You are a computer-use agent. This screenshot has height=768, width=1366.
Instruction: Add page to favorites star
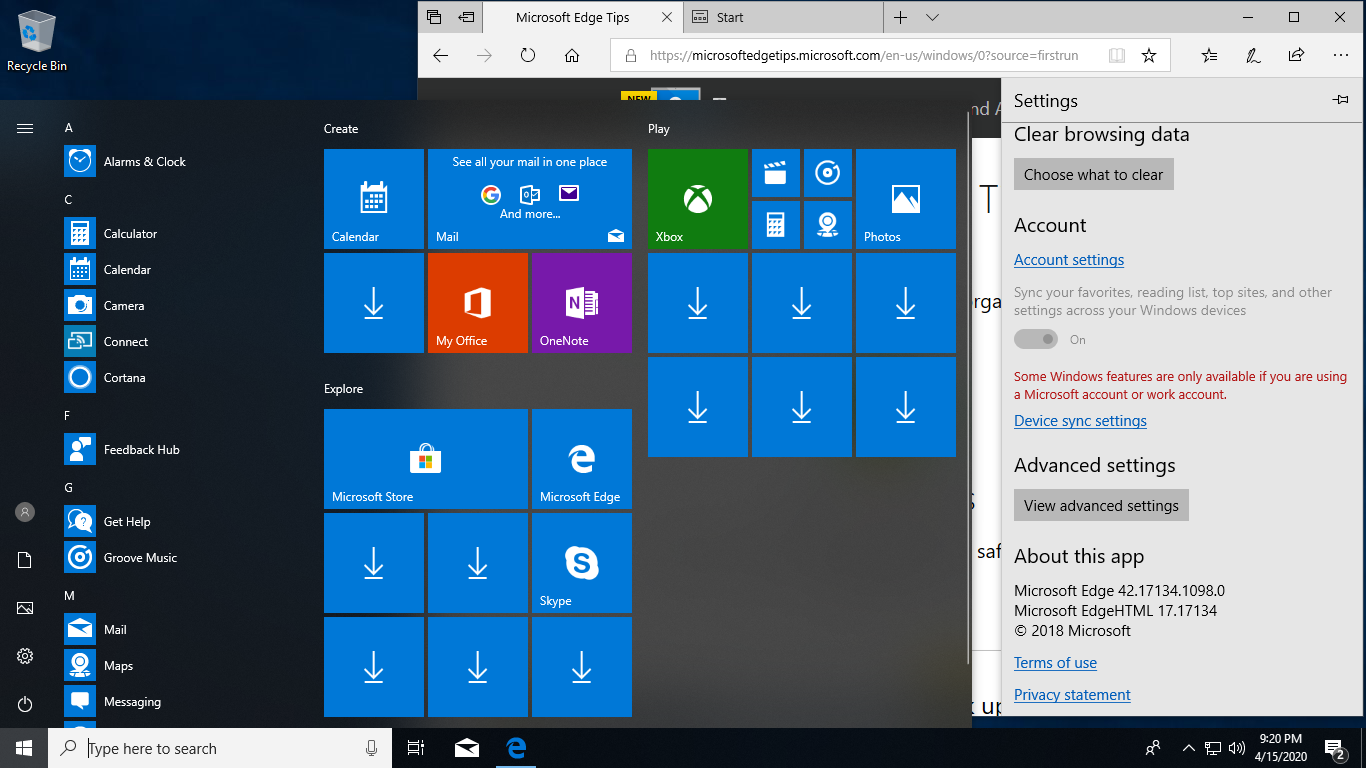coord(1149,56)
